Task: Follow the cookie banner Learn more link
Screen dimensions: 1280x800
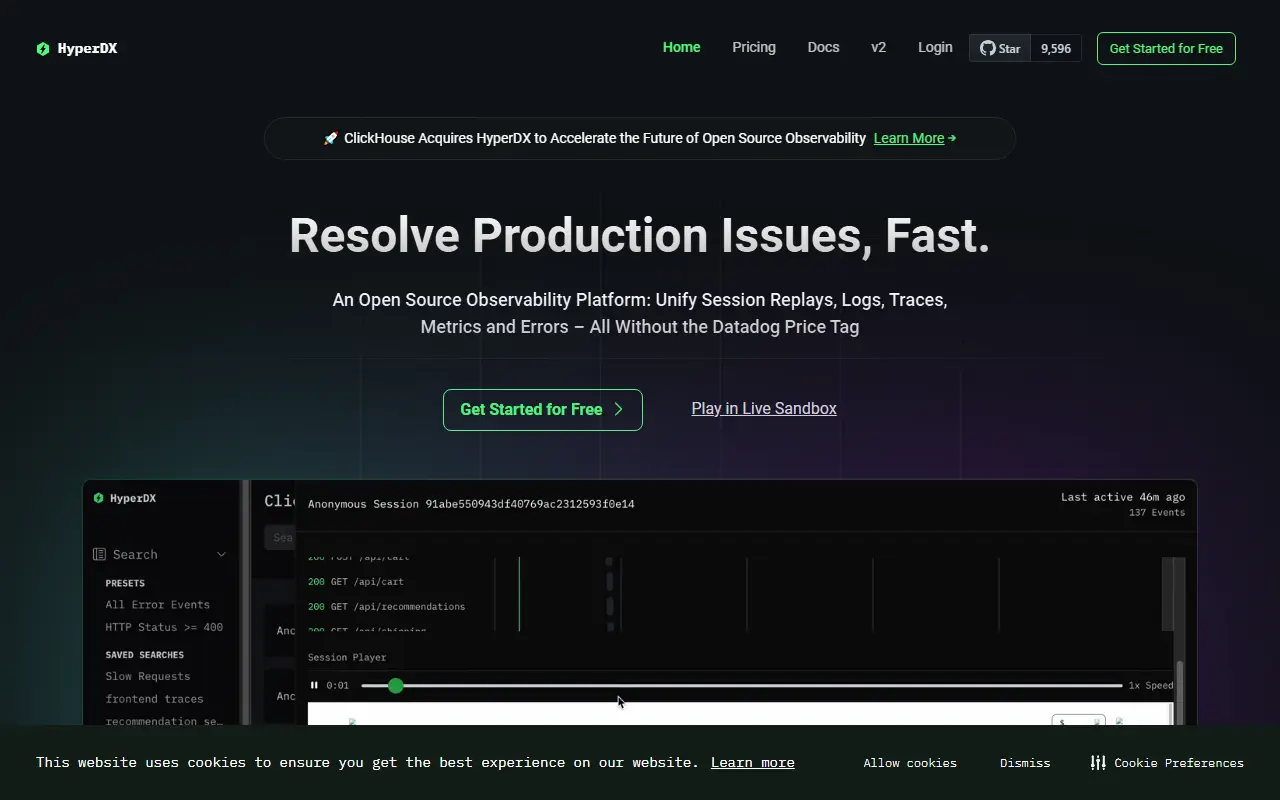Action: coord(753,762)
